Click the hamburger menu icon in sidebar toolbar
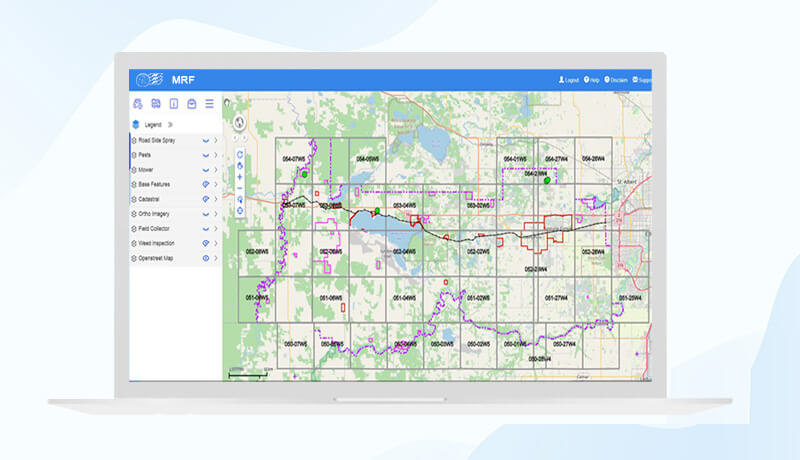Viewport: 800px width, 460px height. pos(209,103)
